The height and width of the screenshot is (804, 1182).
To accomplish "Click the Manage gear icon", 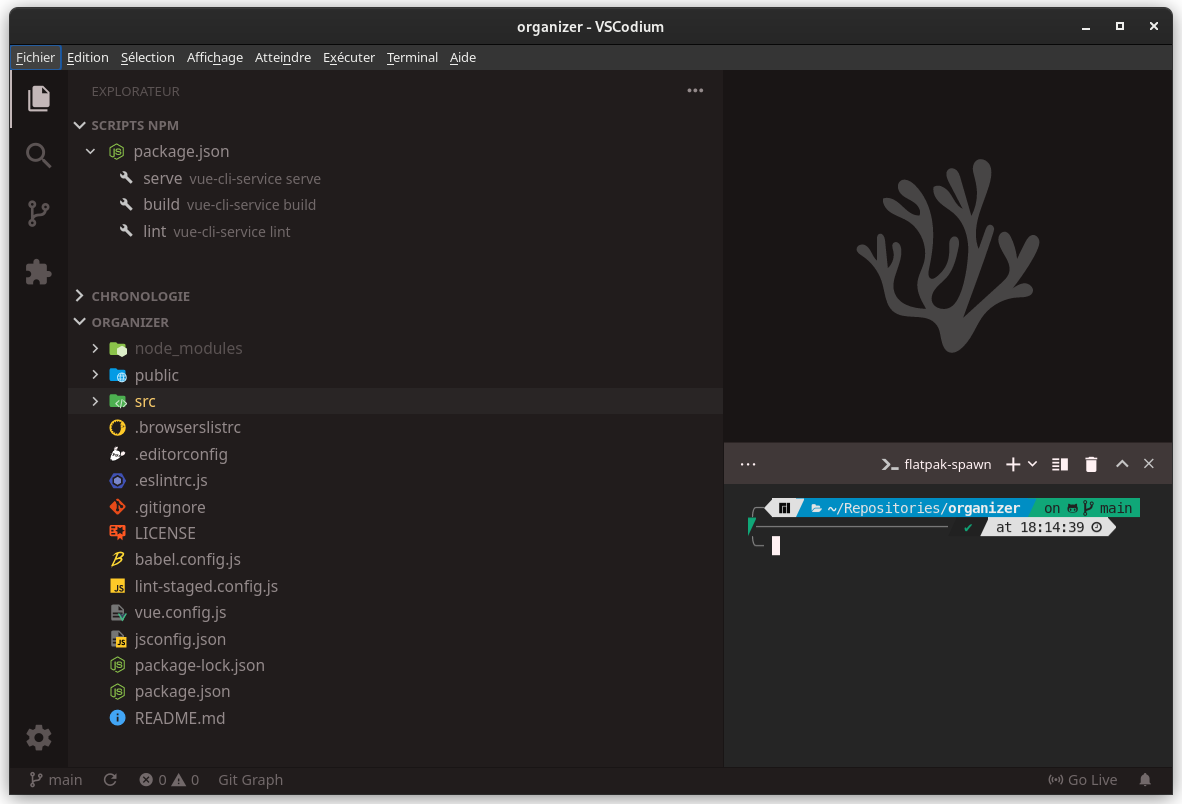I will point(38,737).
